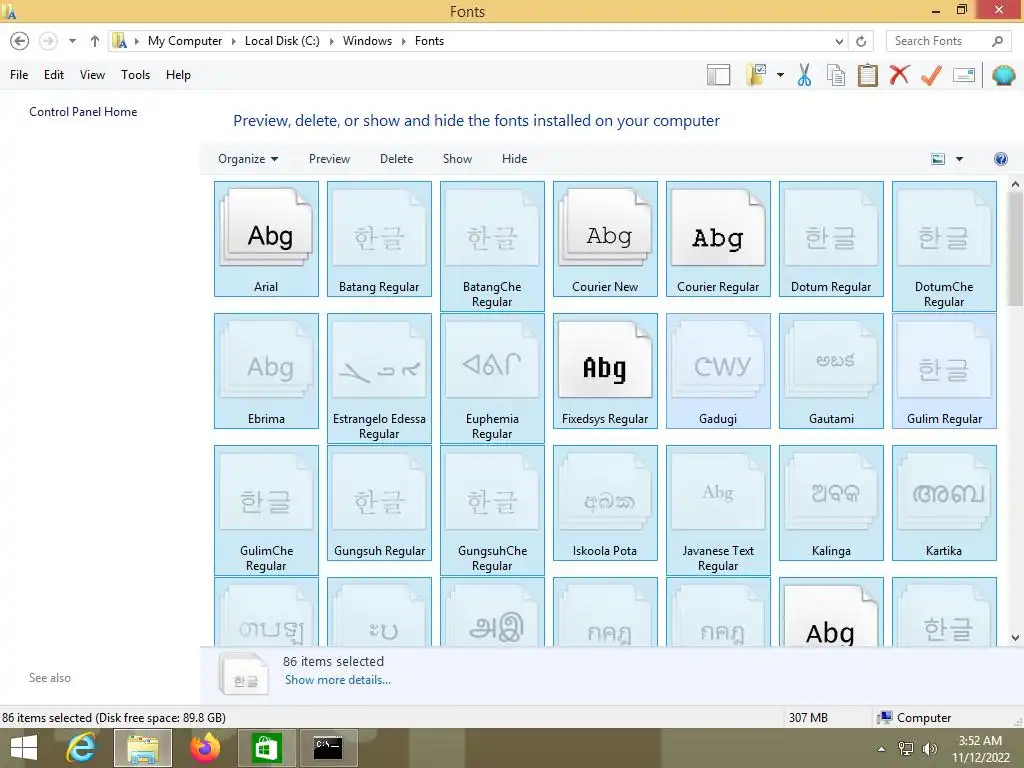Select the Arial font family

click(x=266, y=239)
